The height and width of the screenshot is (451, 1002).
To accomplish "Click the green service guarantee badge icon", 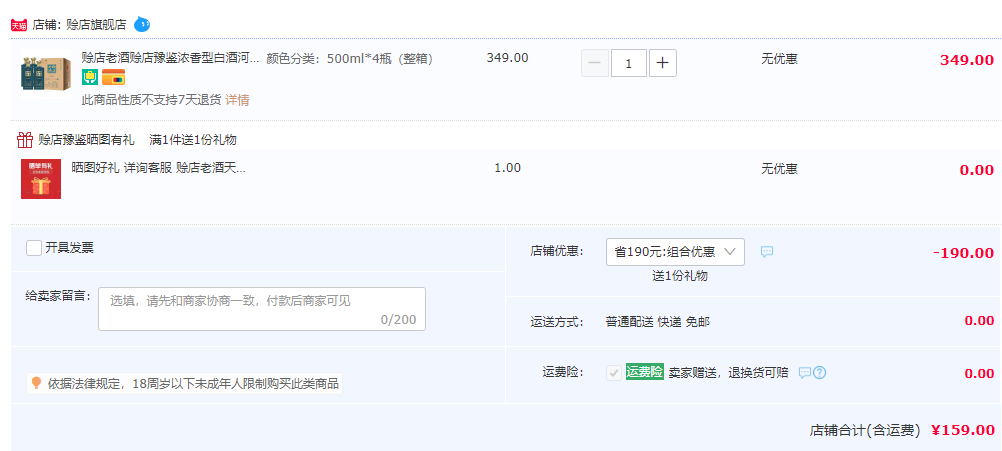I will [90, 77].
